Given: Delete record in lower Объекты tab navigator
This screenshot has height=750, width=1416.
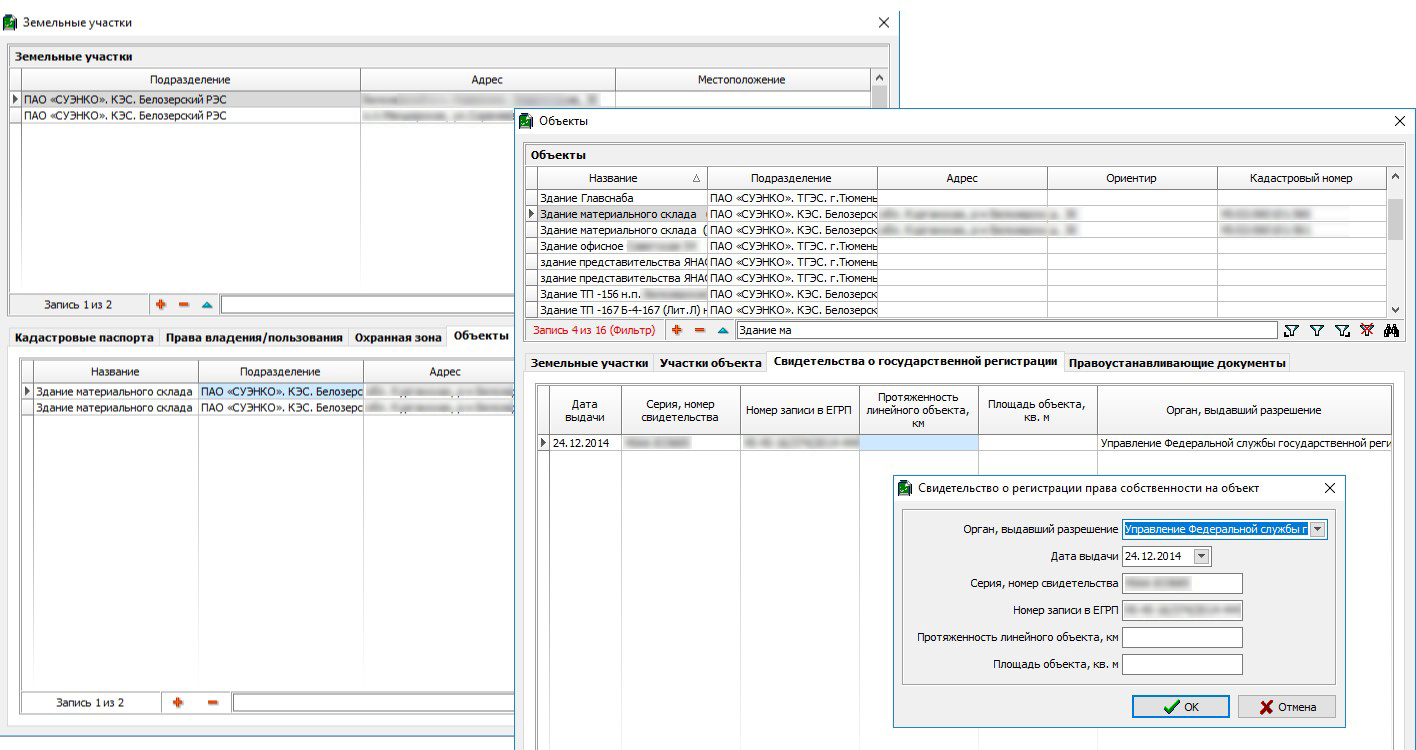Looking at the screenshot, I should tap(212, 703).
